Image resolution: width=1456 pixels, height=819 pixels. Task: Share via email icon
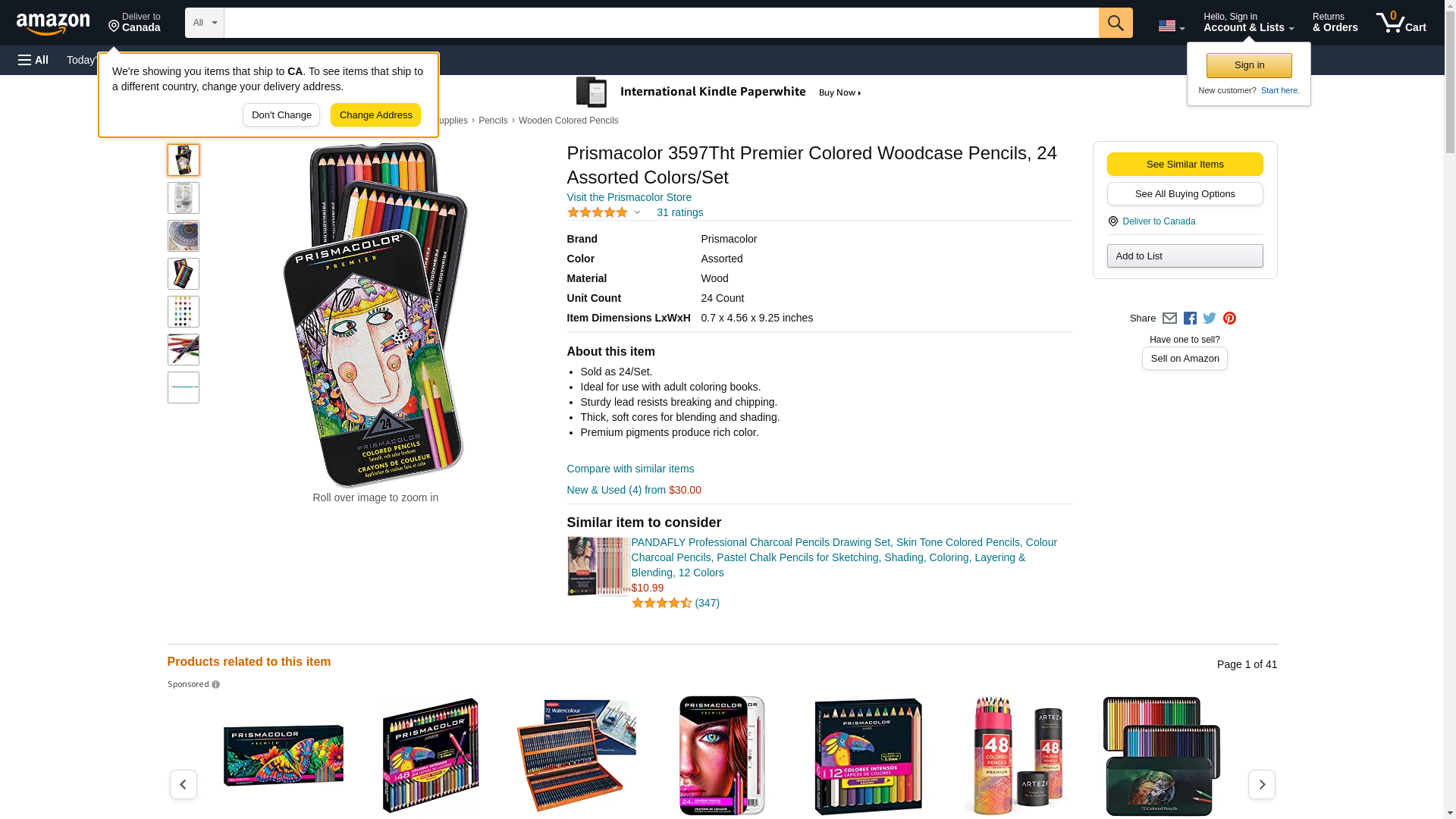(x=1169, y=318)
